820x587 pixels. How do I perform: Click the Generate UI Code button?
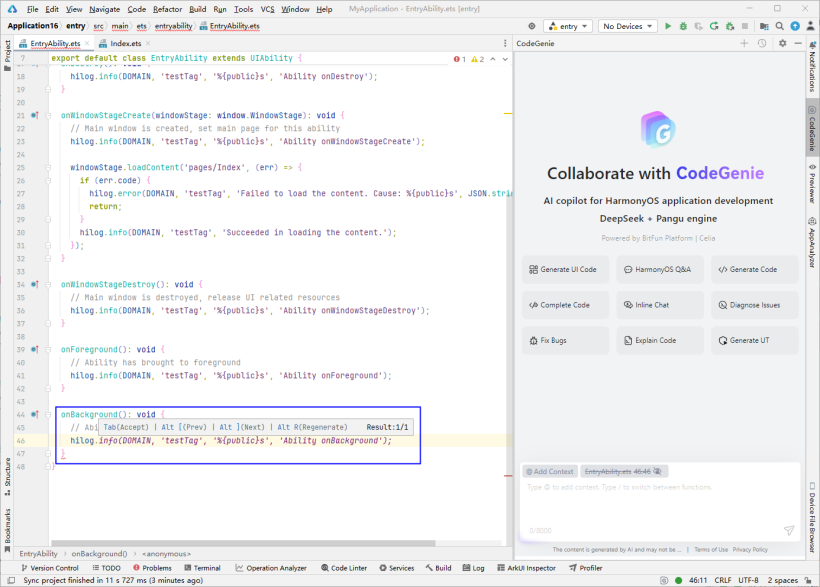click(563, 269)
